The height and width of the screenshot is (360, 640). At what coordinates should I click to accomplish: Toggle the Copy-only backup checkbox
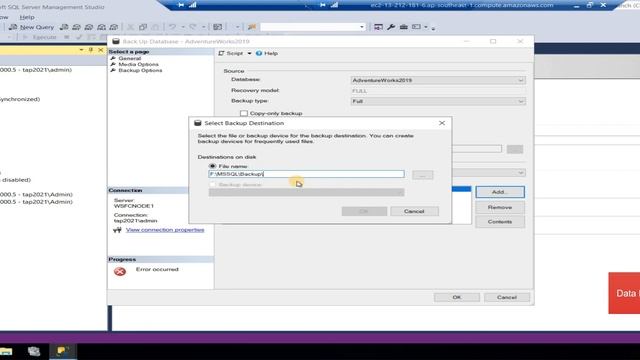244,113
